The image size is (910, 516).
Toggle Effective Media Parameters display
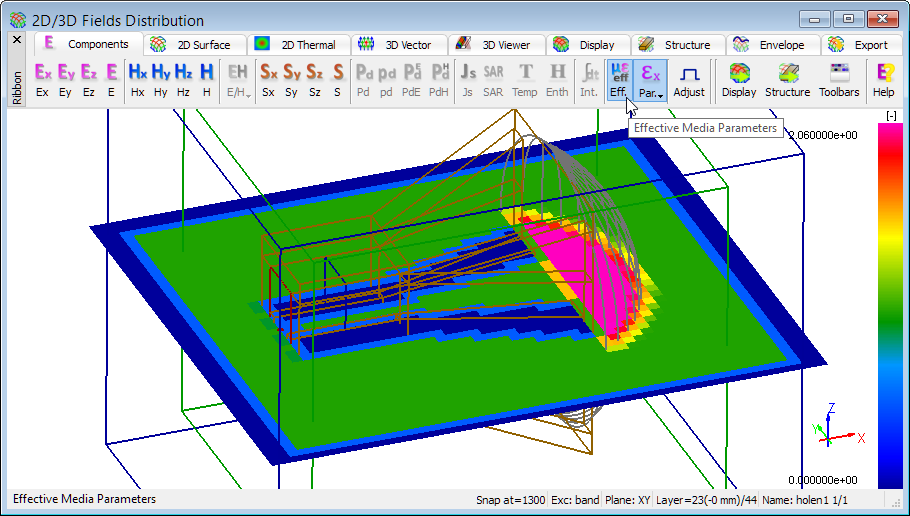(x=619, y=79)
